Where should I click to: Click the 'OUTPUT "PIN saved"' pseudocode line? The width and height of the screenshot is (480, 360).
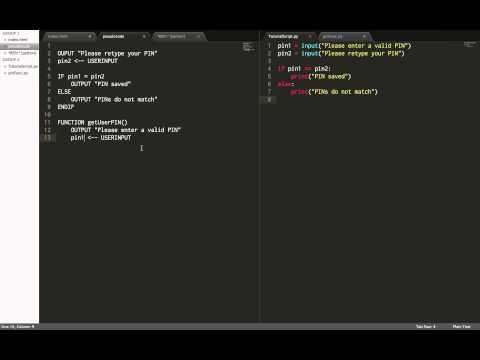[x=101, y=84]
